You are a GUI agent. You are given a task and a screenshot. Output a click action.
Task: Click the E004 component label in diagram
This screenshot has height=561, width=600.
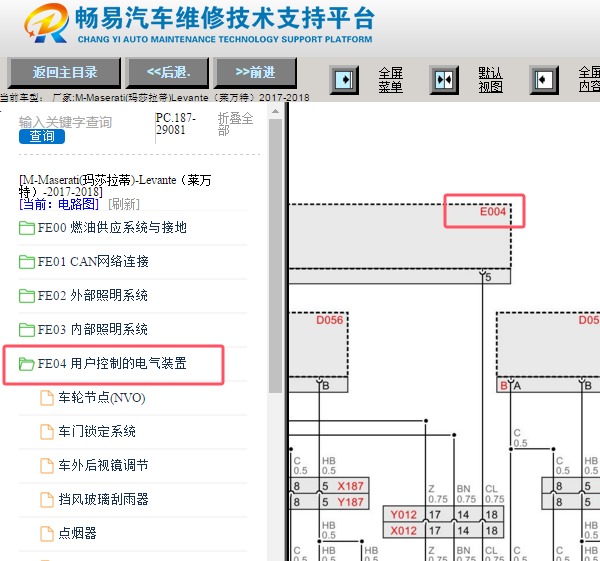(x=493, y=212)
